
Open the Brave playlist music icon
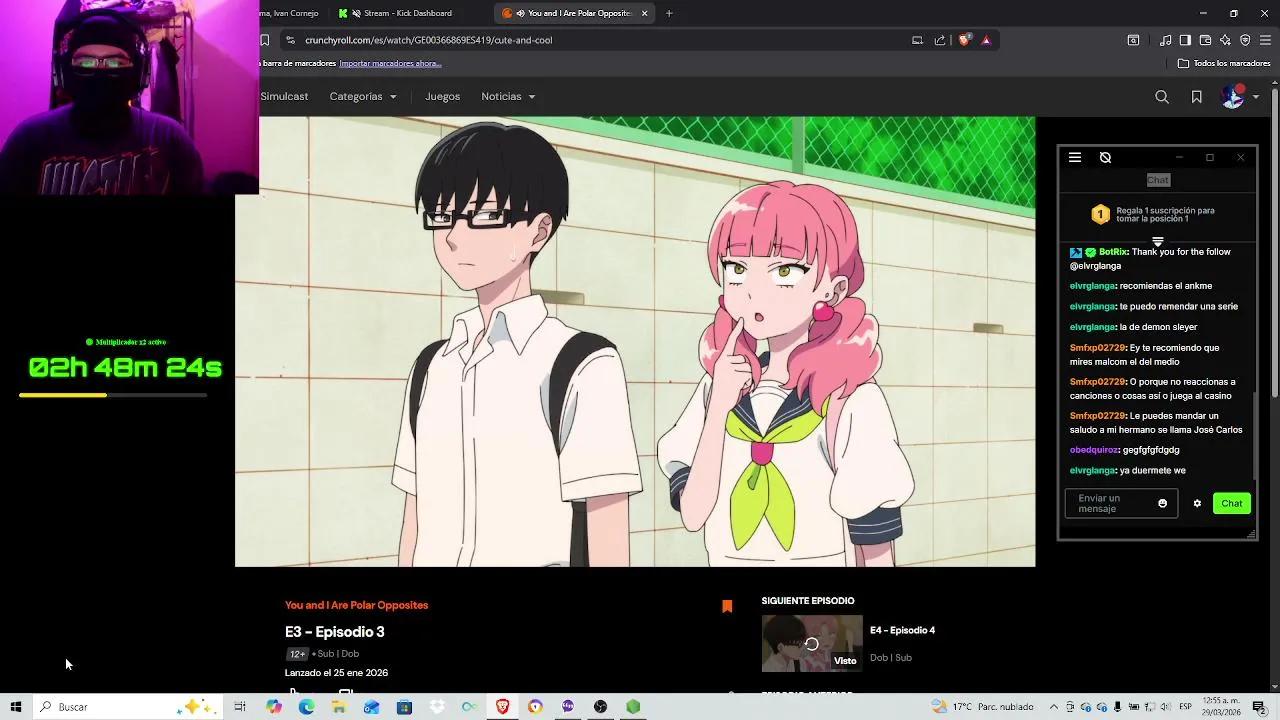[1166, 40]
